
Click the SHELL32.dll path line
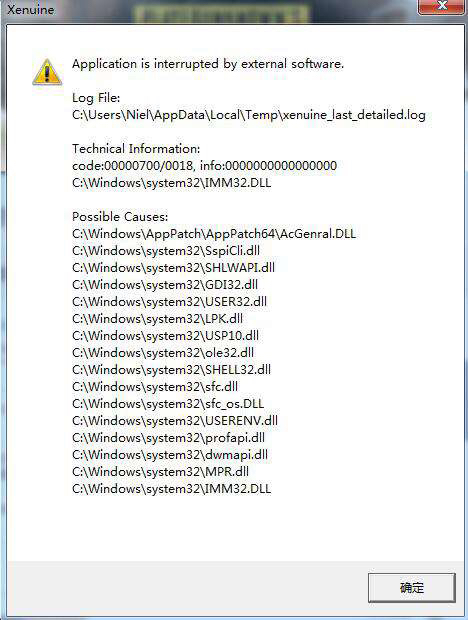[171, 370]
